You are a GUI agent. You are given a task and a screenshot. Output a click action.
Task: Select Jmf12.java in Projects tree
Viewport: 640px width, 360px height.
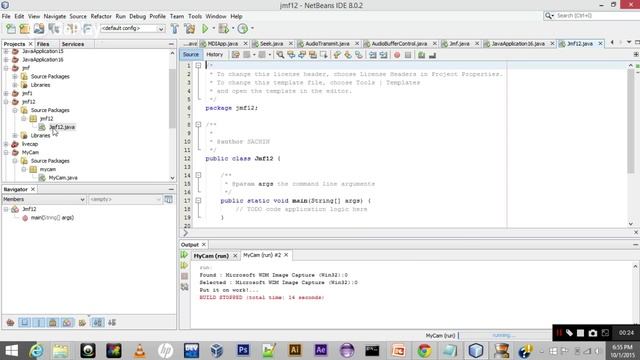[62, 127]
